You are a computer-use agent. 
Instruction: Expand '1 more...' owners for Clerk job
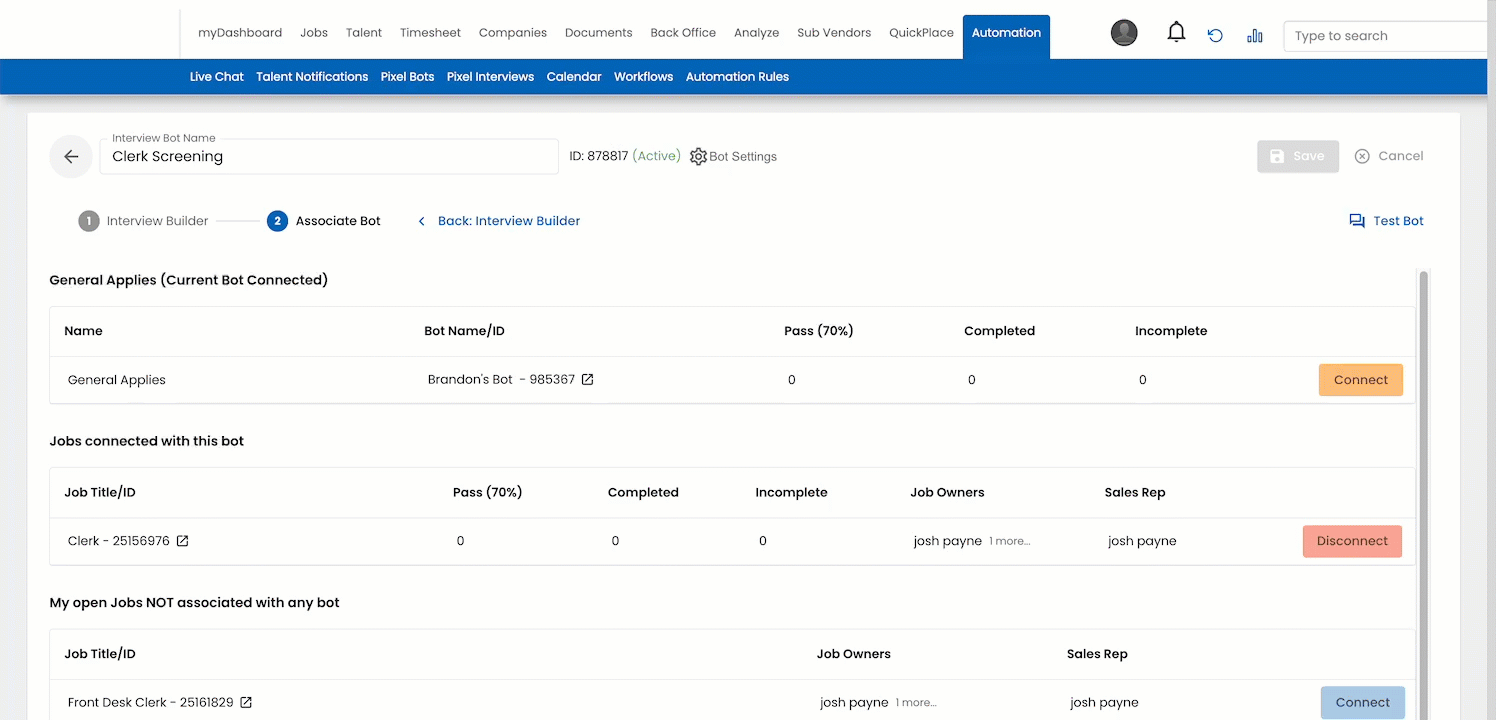point(1009,541)
